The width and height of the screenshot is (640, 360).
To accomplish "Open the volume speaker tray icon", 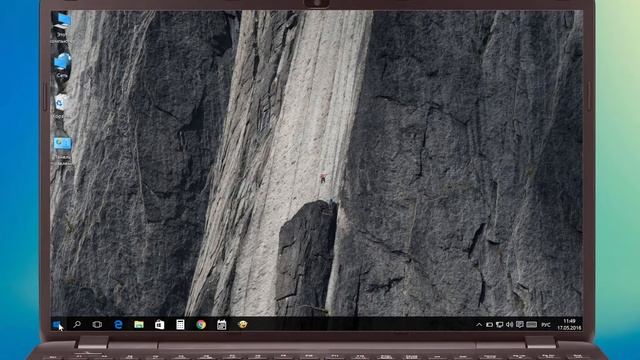I will [x=509, y=325].
